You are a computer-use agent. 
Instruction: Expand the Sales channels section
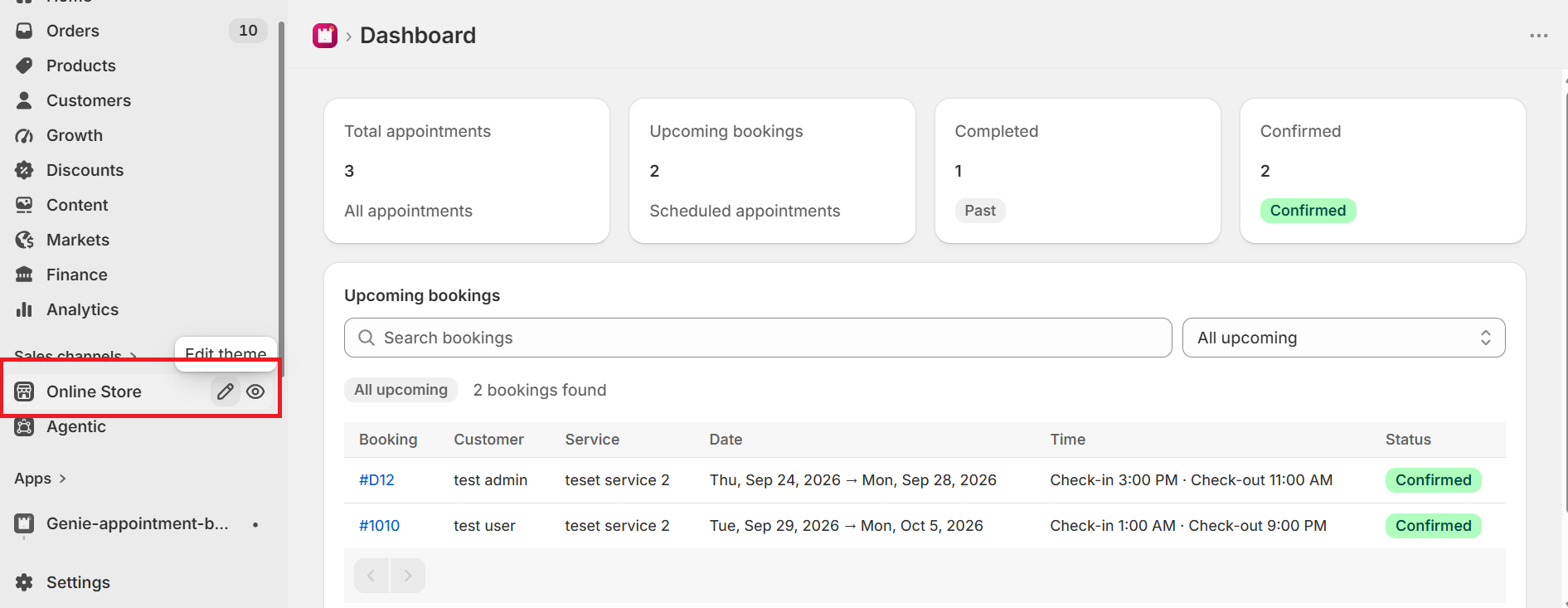[x=75, y=356]
